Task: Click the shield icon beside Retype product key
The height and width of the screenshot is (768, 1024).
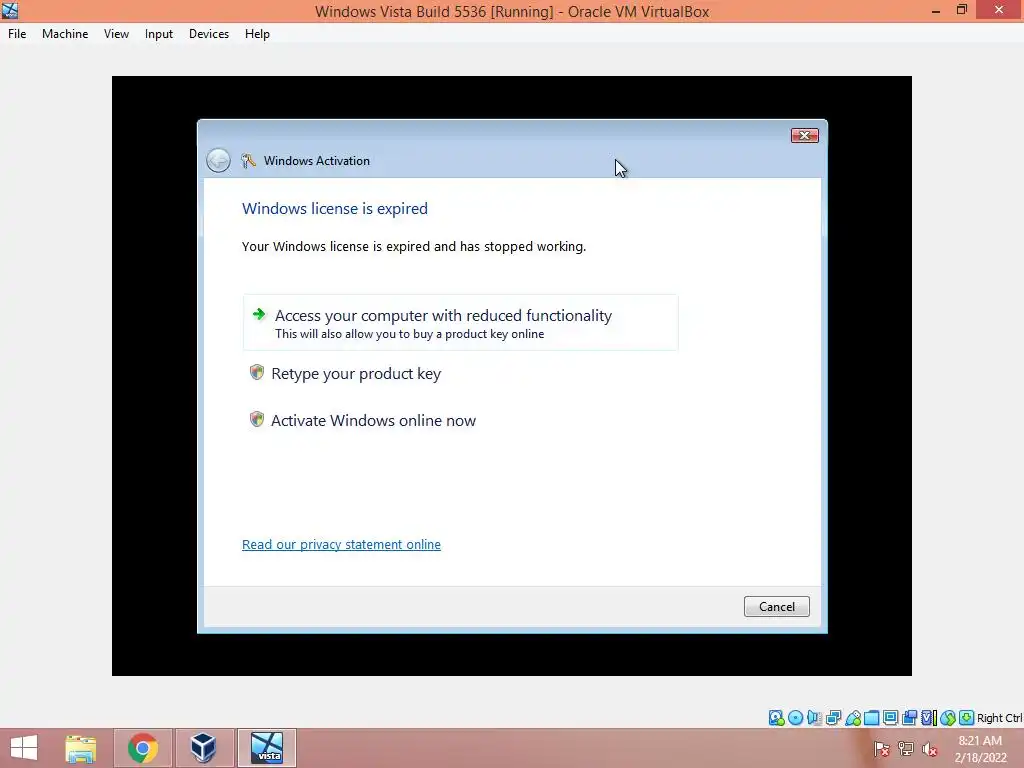Action: coord(257,372)
